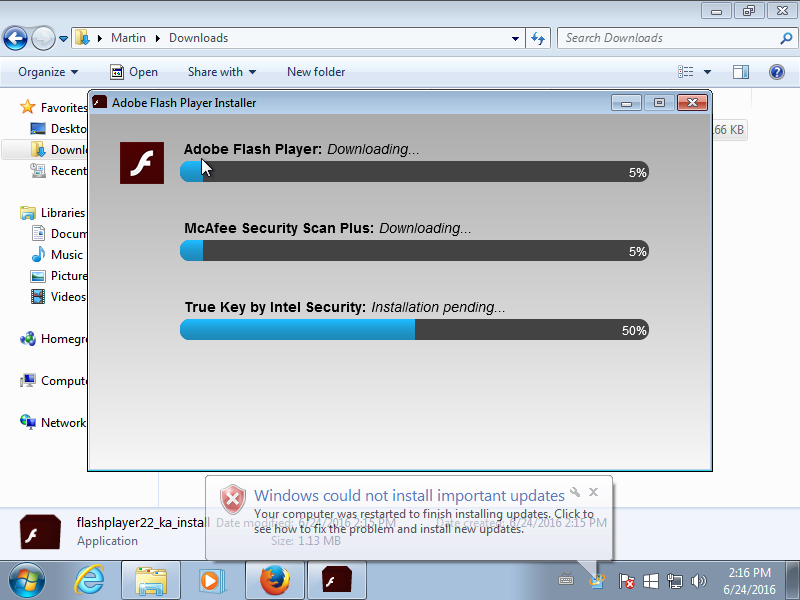Open the volume speaker icon

coord(698,581)
